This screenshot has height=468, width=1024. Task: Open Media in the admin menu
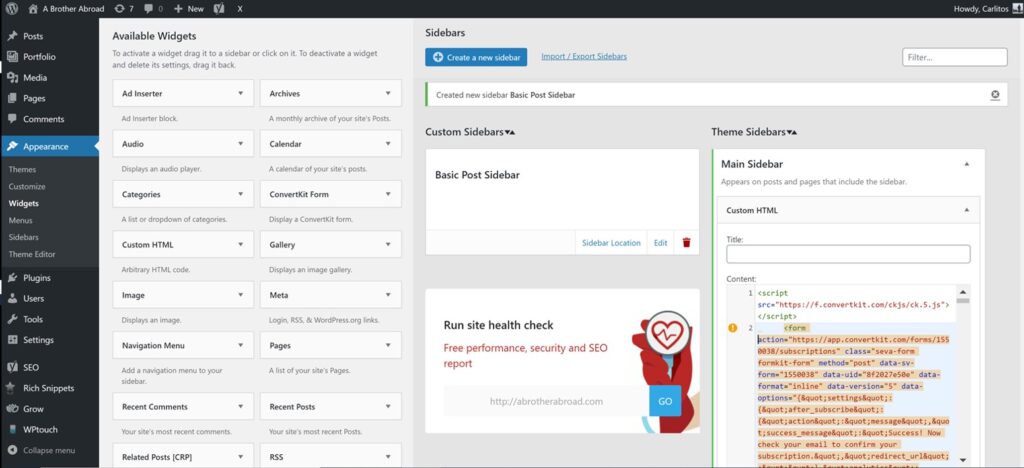(35, 78)
